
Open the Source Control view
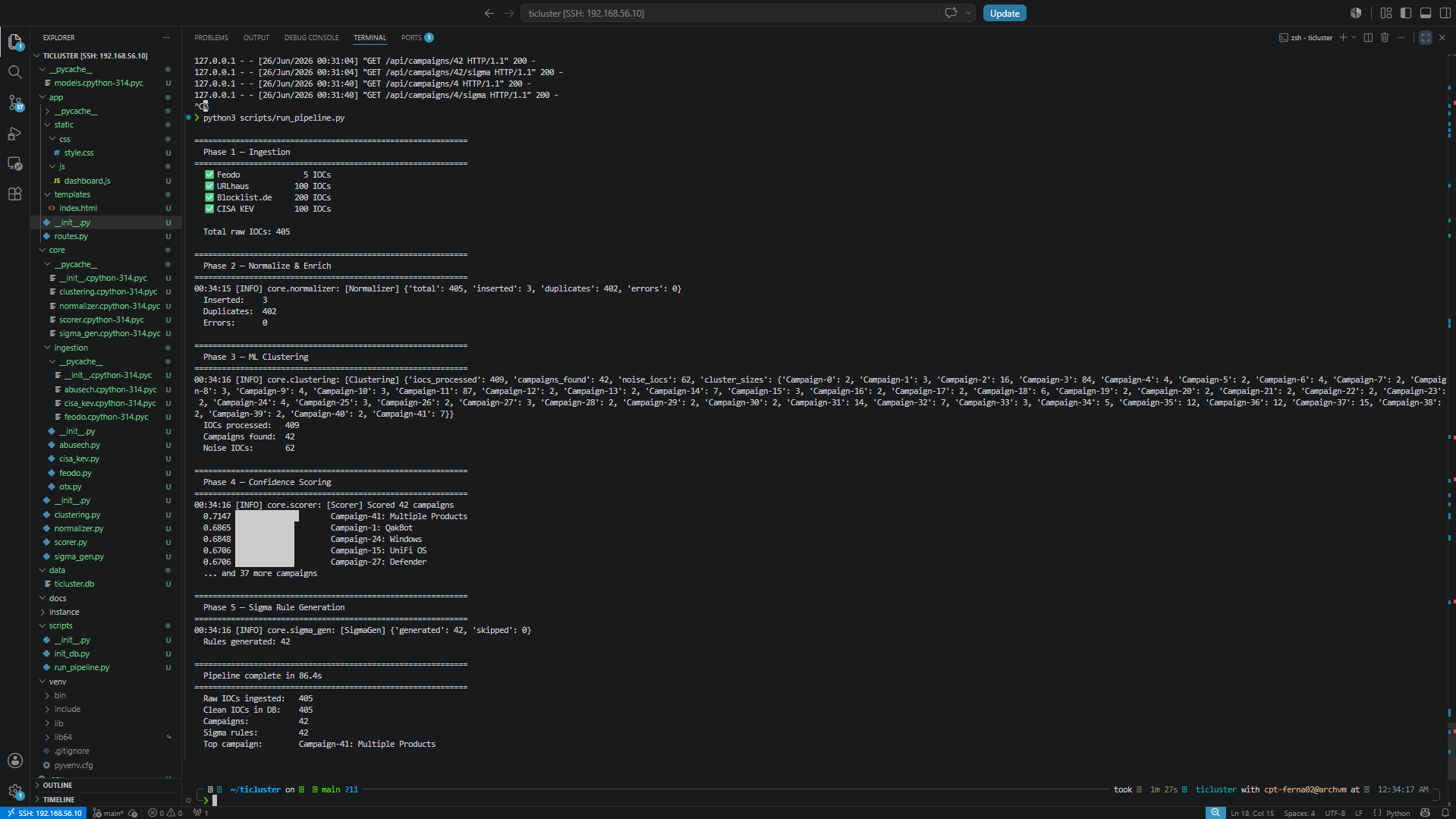click(x=15, y=102)
